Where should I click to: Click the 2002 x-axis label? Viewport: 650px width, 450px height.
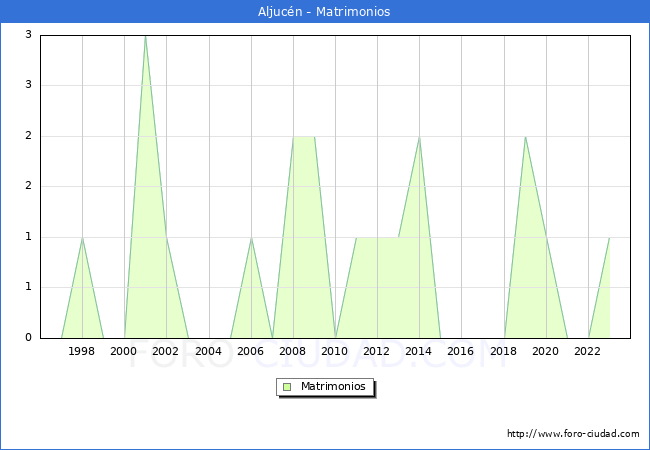[166, 351]
